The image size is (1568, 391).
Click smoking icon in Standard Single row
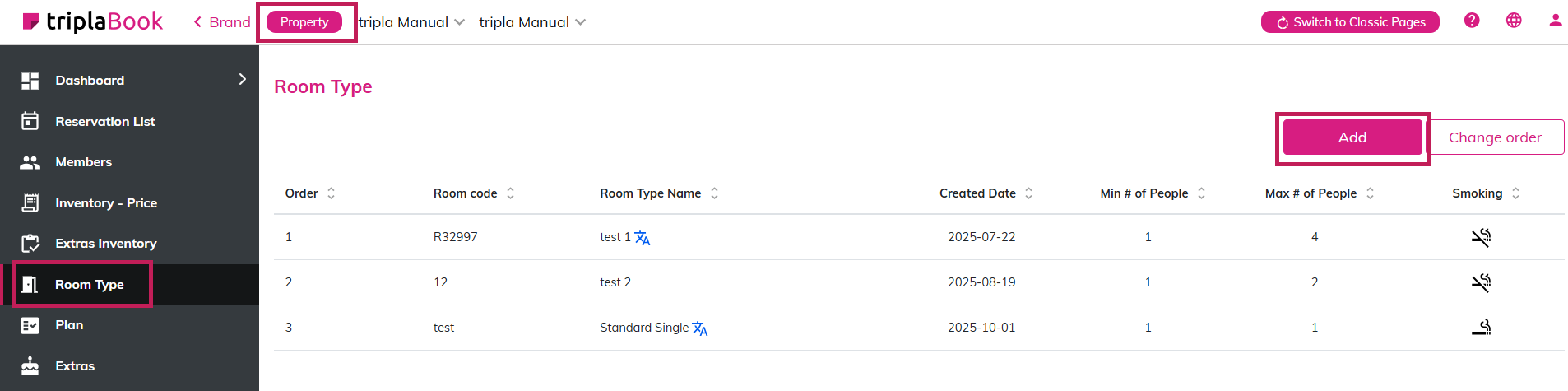tap(1481, 328)
